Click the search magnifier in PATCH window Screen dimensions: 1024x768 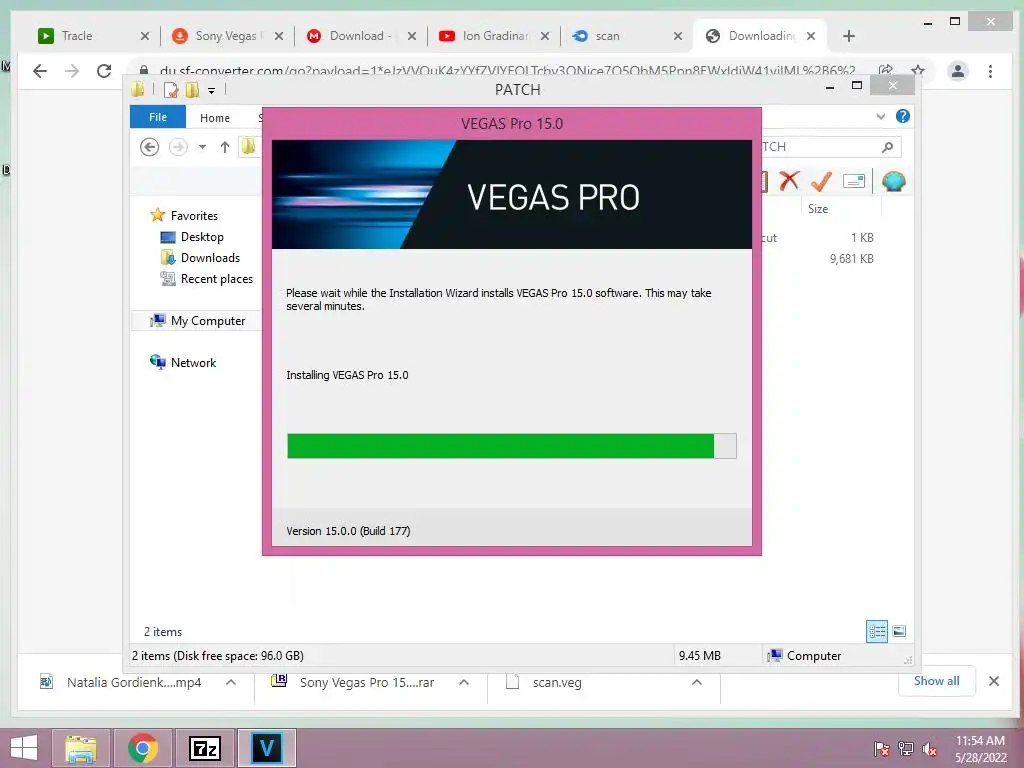click(x=887, y=147)
